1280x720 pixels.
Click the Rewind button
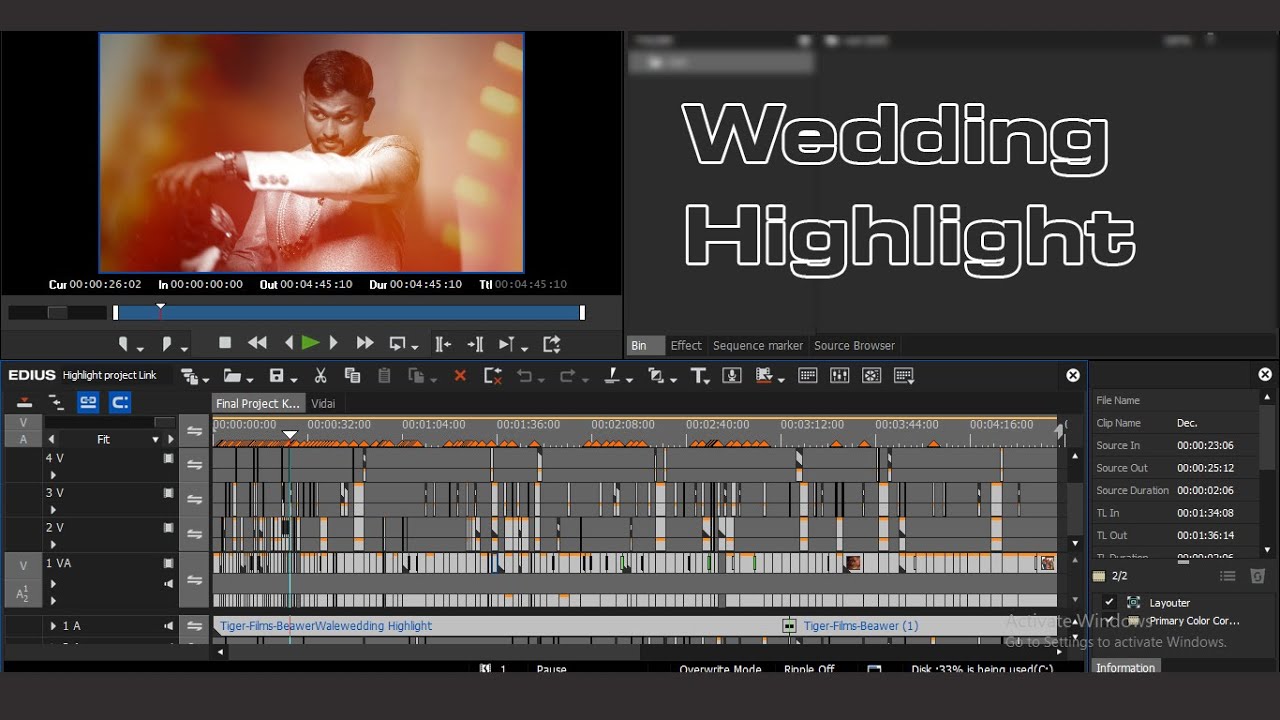click(x=257, y=343)
